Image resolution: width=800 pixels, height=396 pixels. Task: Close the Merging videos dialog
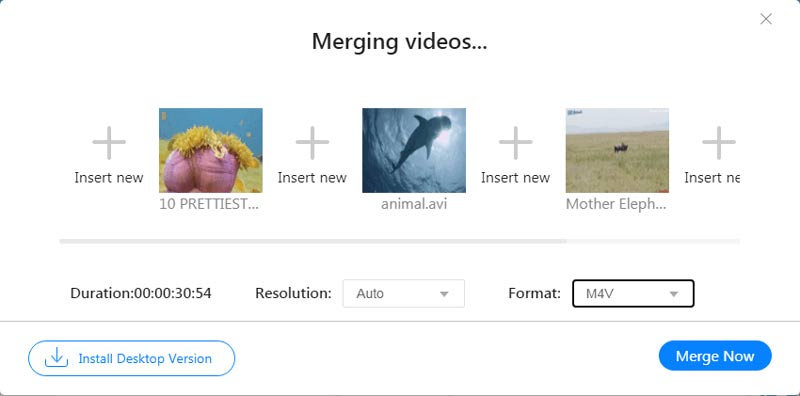(766, 19)
